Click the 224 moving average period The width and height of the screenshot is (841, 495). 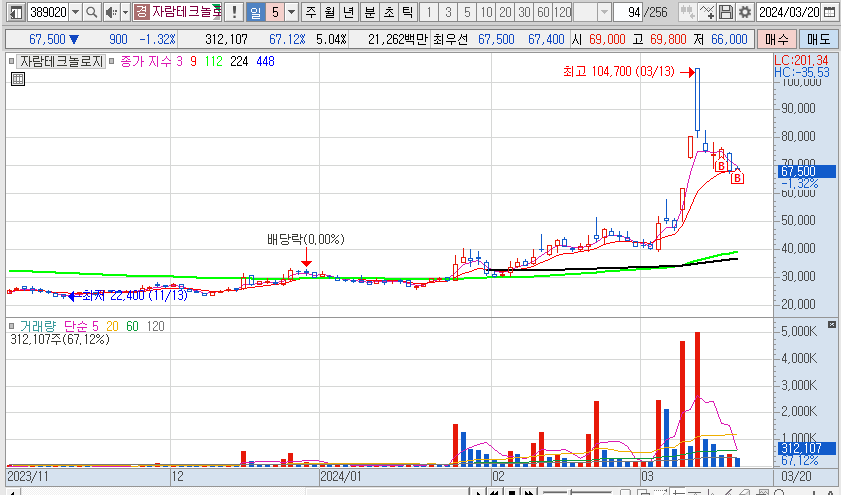click(239, 62)
